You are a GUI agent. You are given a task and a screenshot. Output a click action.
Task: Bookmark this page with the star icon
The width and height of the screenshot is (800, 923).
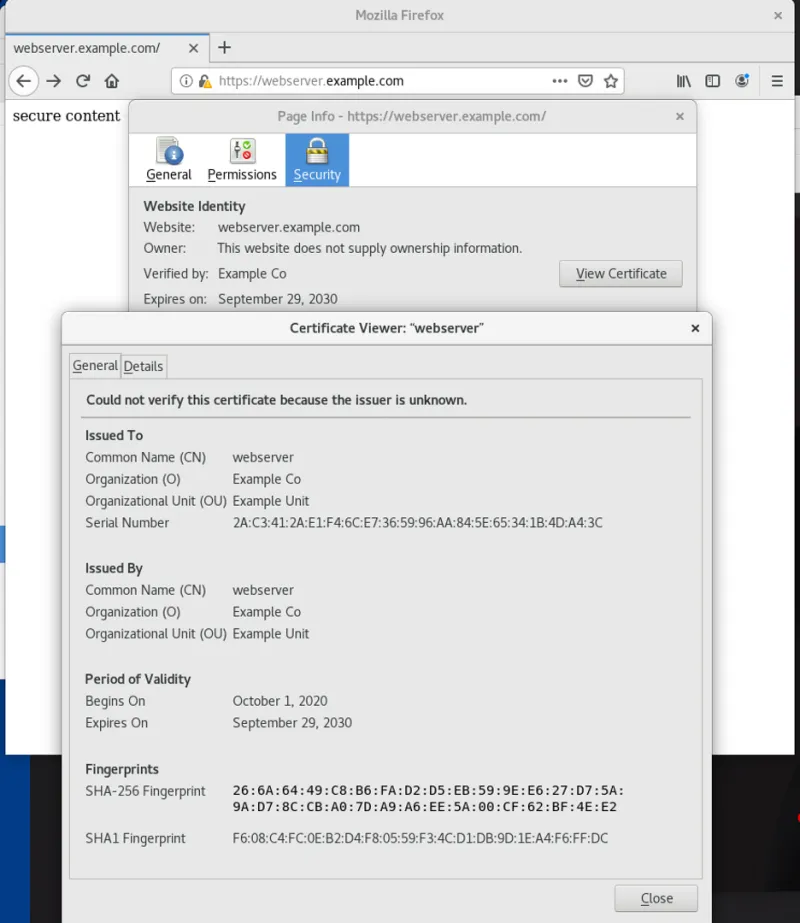611,81
